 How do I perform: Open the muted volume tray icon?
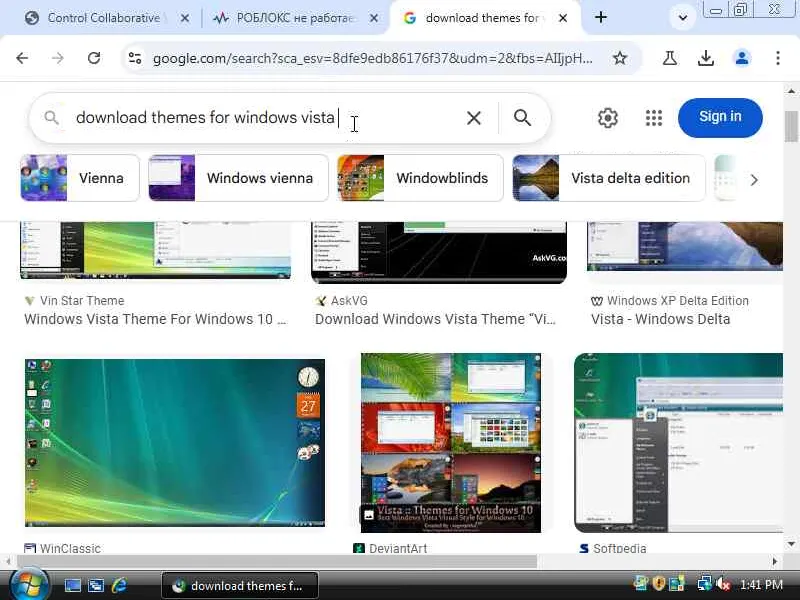722,584
